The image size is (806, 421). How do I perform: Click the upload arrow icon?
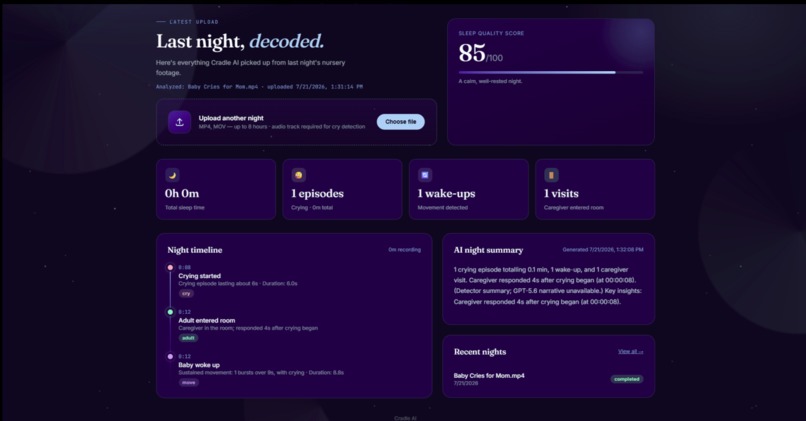(179, 122)
